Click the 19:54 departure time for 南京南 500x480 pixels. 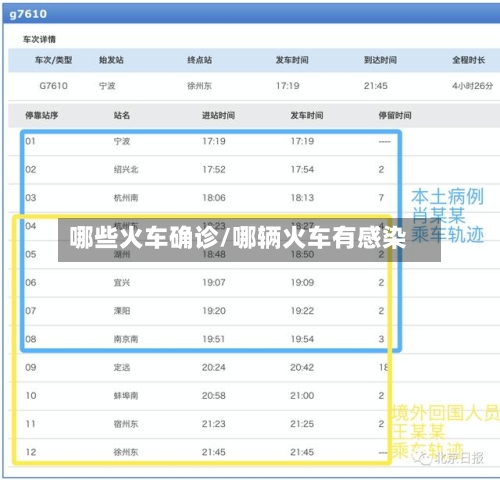click(x=302, y=339)
